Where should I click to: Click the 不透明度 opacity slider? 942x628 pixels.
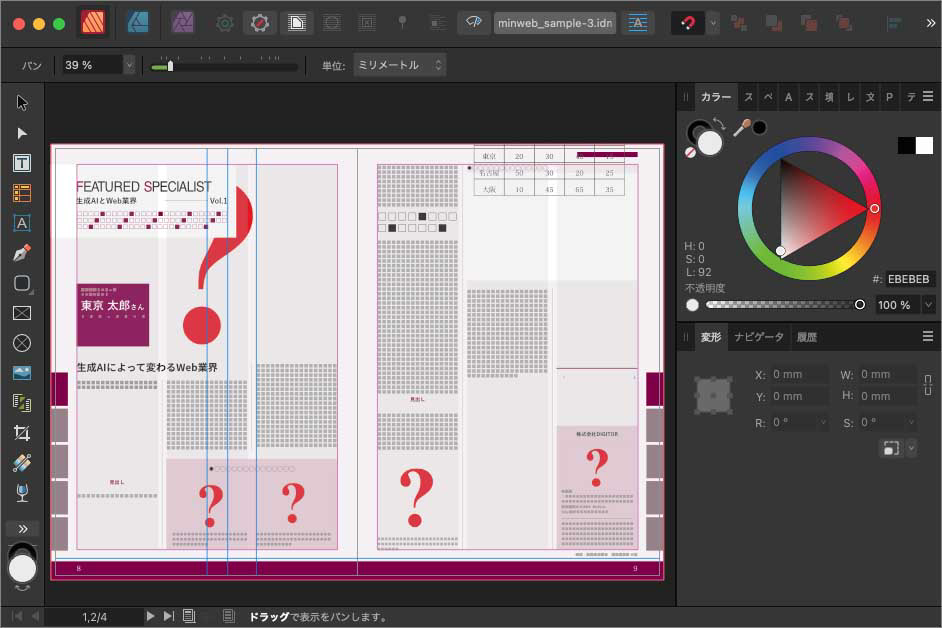[785, 303]
